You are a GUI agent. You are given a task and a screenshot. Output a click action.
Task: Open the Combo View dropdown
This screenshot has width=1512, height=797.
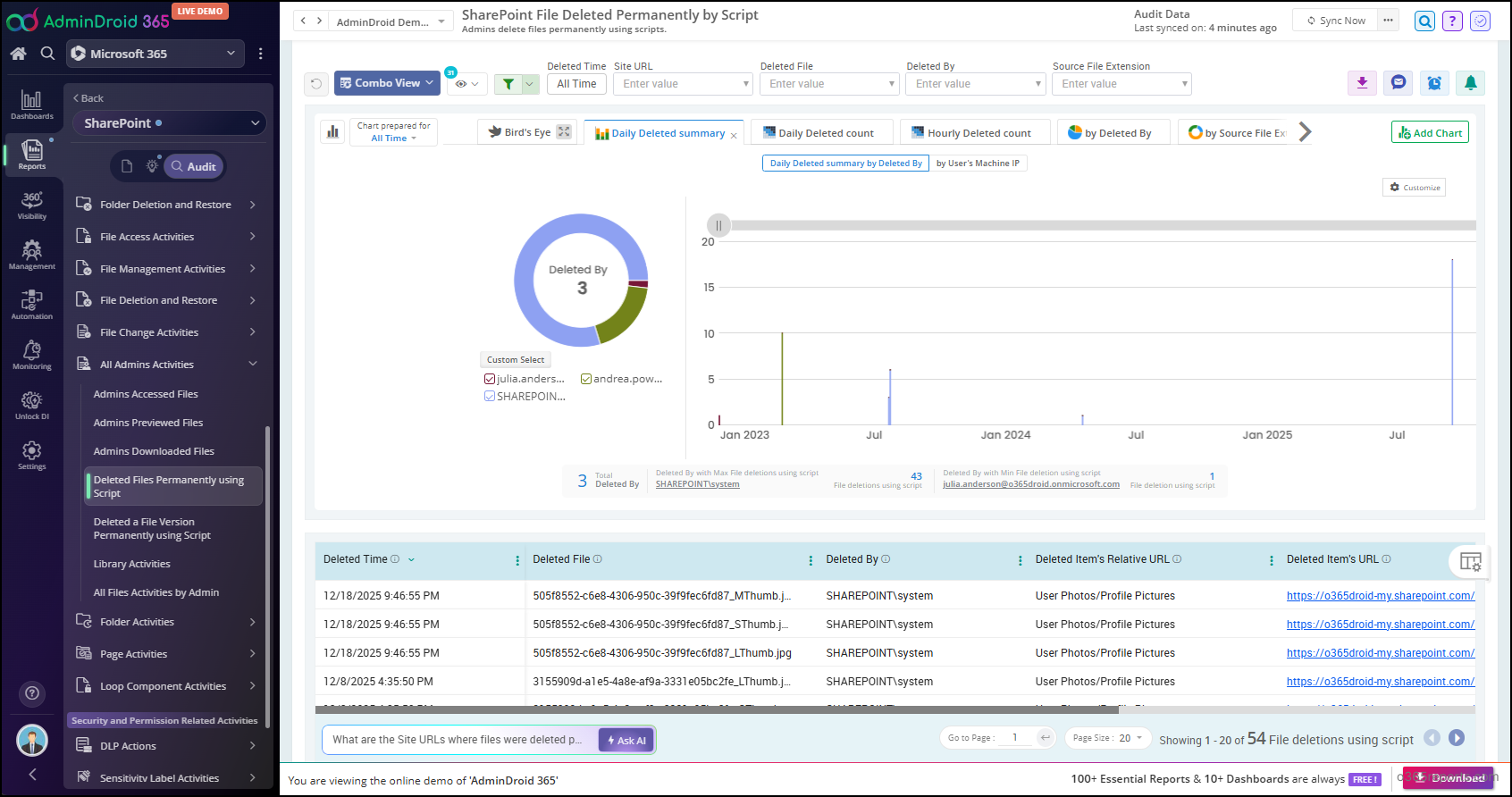click(387, 83)
